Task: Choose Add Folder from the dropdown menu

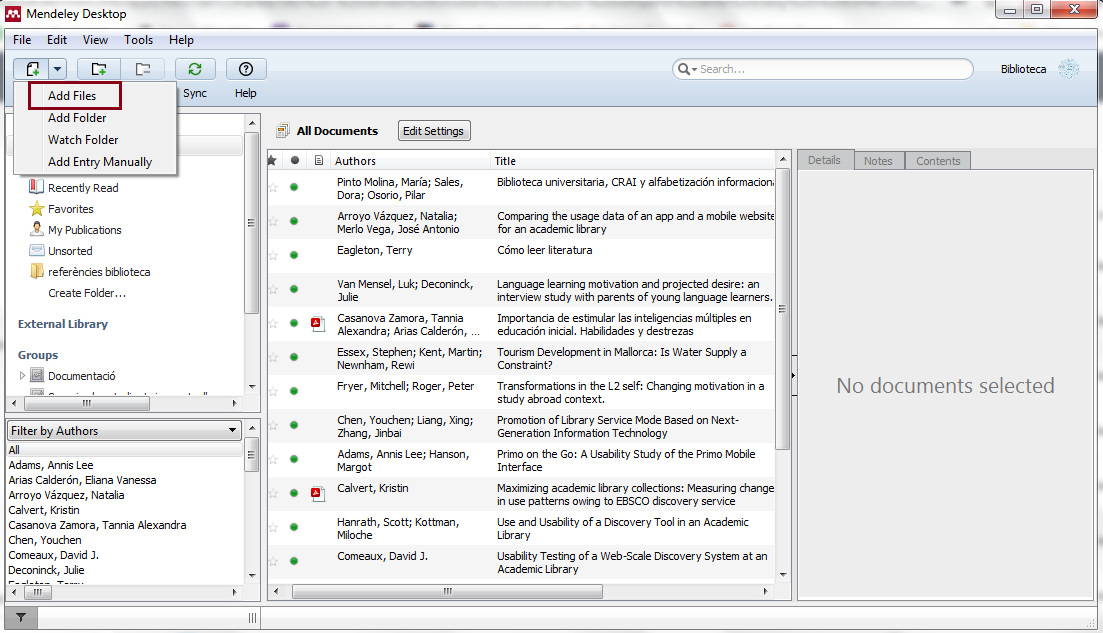Action: click(77, 117)
